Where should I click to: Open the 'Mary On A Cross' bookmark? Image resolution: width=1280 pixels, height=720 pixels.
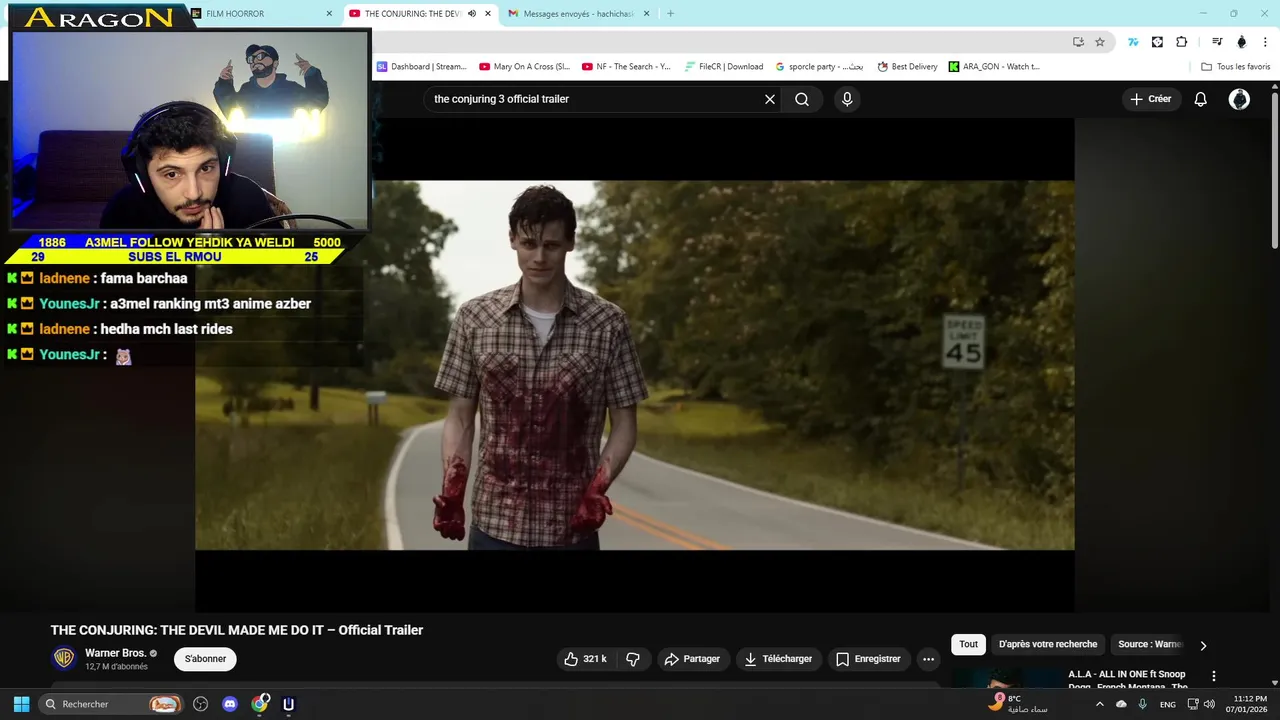coord(524,67)
